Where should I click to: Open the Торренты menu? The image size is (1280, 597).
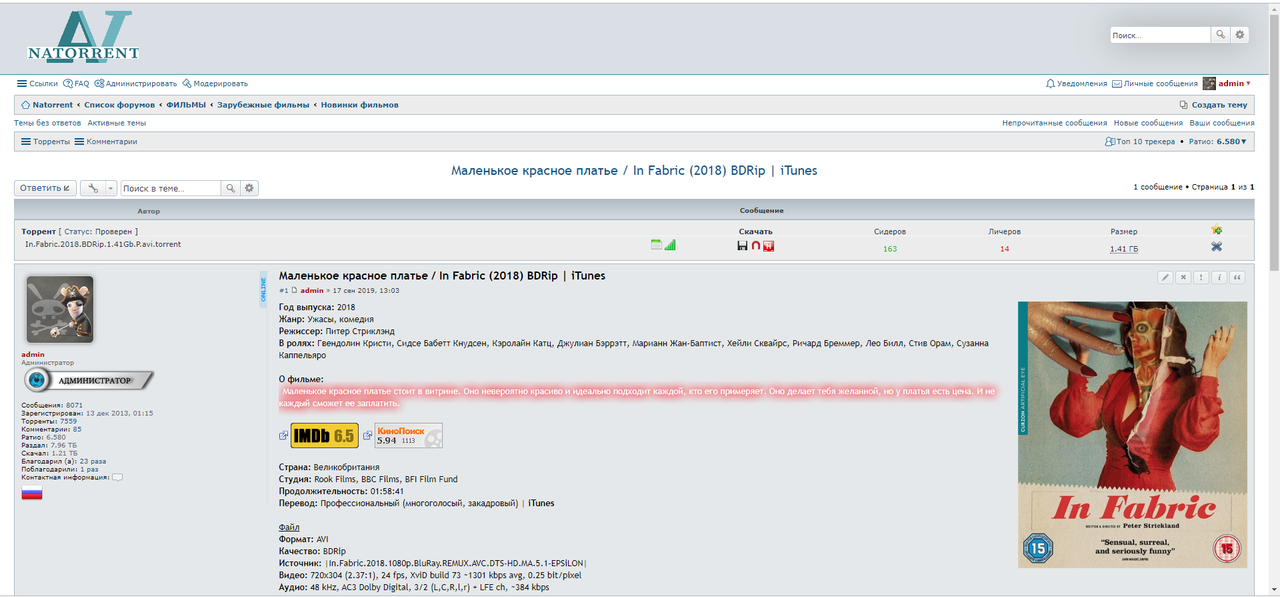(x=45, y=142)
